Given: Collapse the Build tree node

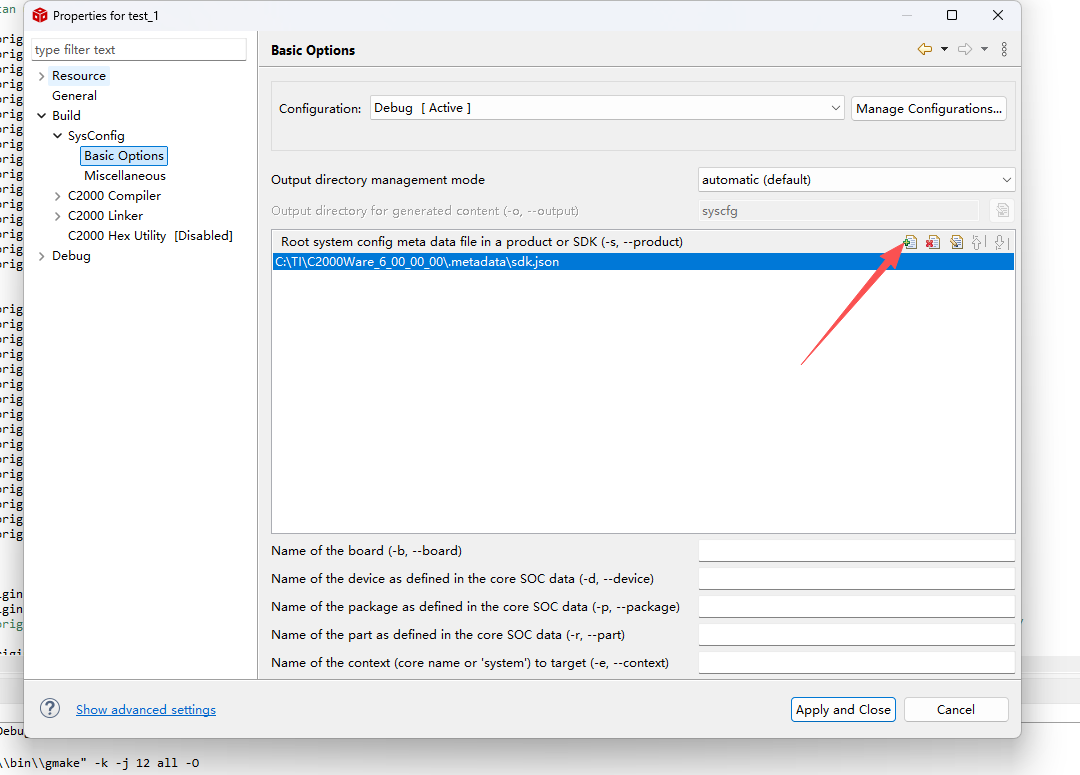Looking at the screenshot, I should pyautogui.click(x=41, y=116).
